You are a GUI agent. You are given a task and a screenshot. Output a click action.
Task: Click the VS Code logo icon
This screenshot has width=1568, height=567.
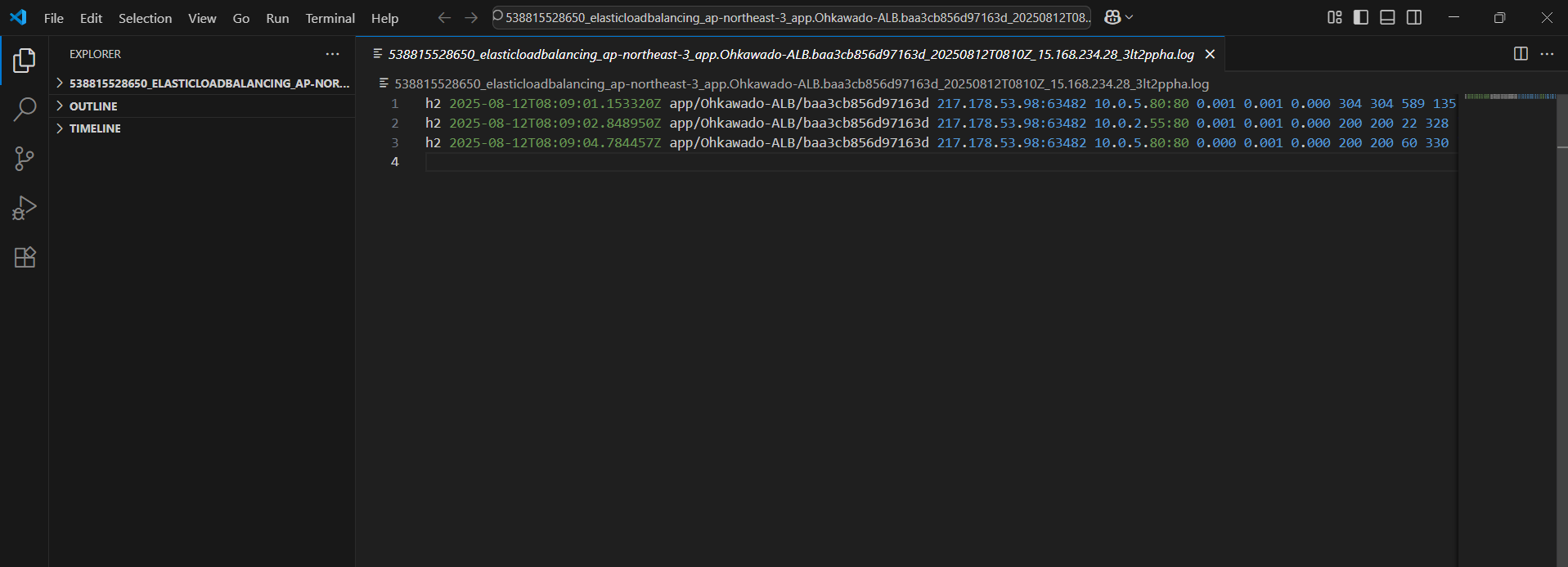(18, 17)
